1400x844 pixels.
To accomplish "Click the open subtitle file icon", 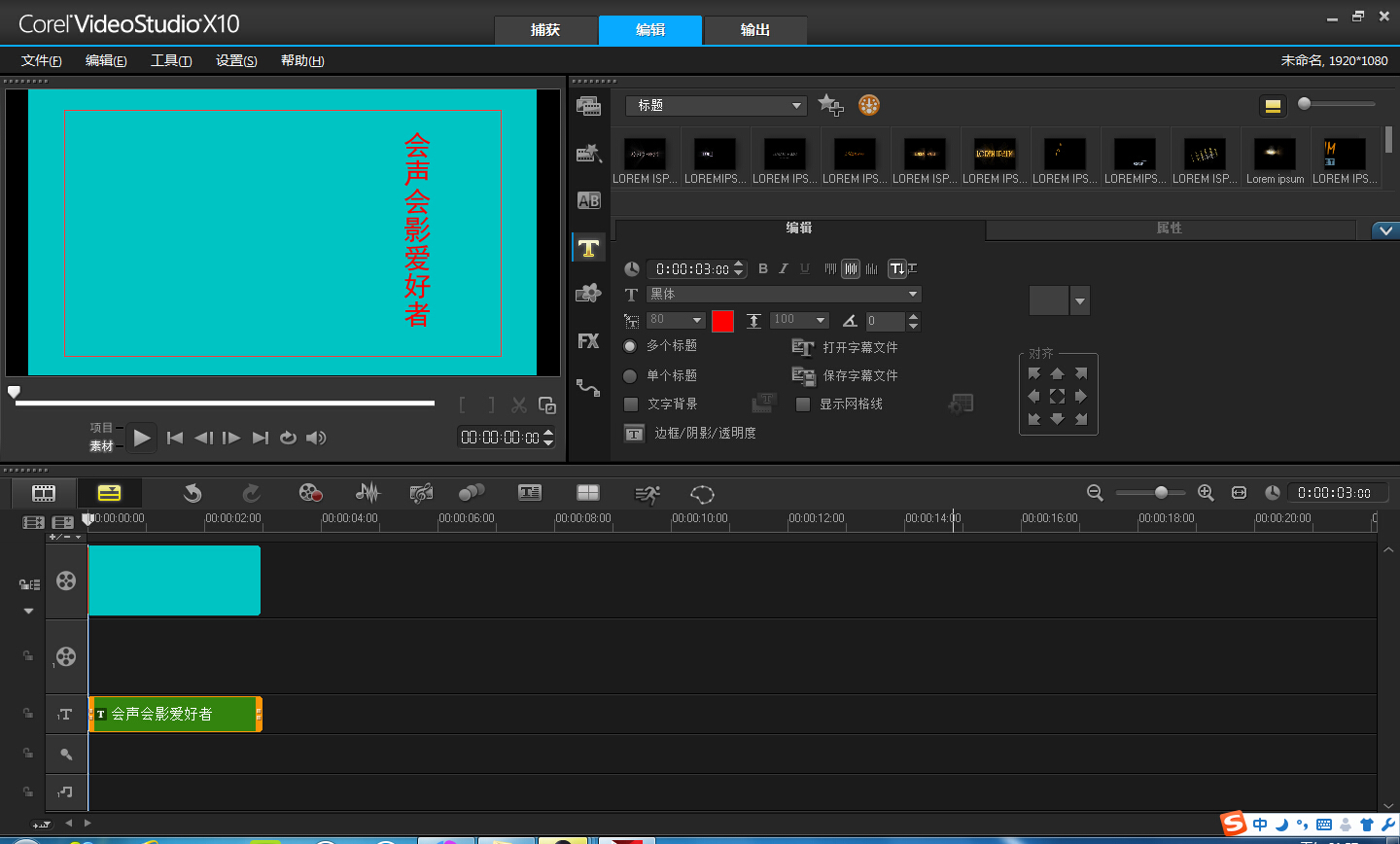I will [x=803, y=347].
